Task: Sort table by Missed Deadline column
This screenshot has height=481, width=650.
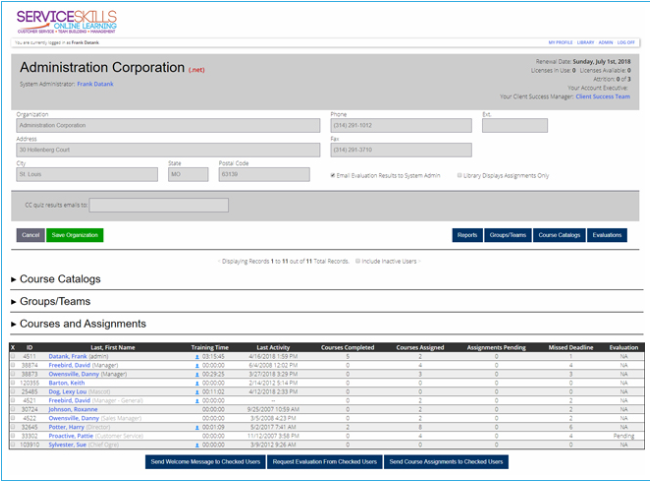Action: coord(571,347)
